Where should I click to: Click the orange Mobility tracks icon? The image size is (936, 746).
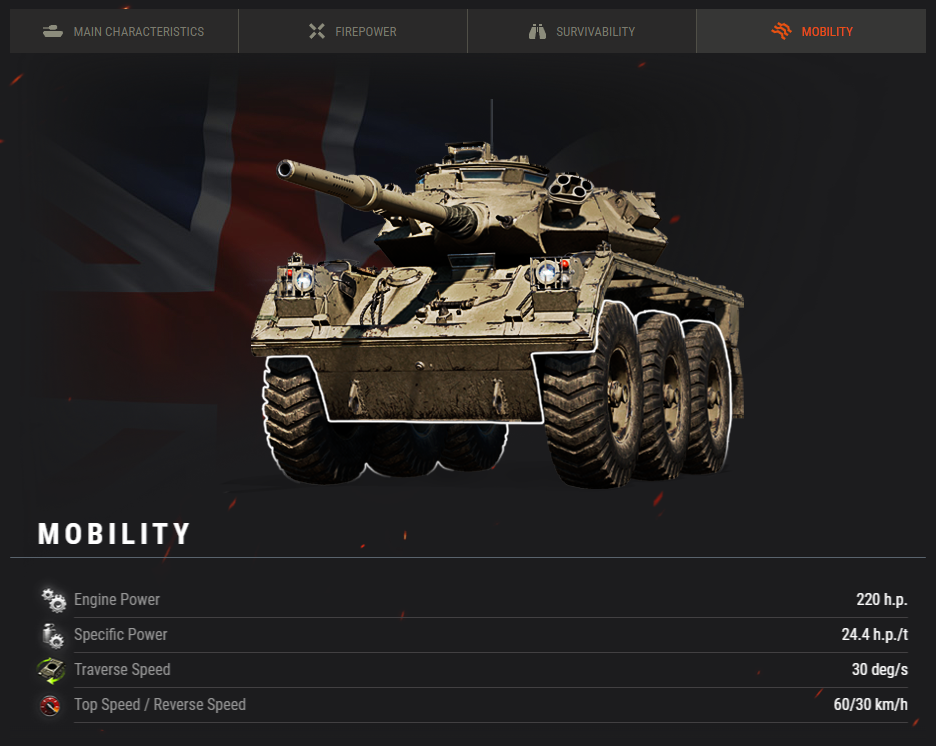(781, 30)
